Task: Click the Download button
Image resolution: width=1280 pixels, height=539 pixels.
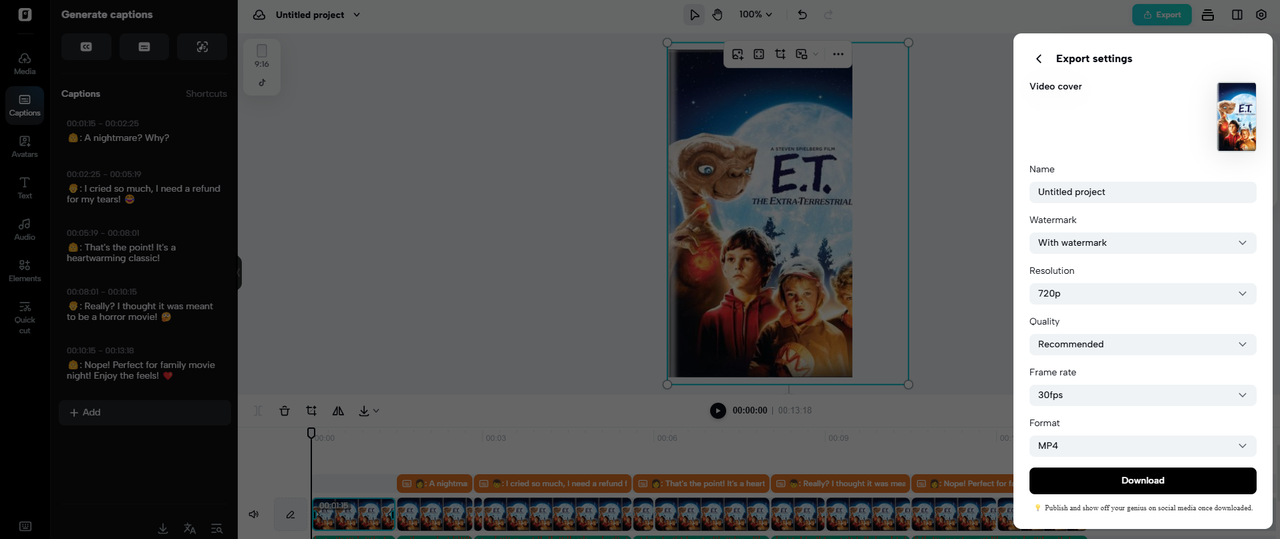Action: pyautogui.click(x=1142, y=480)
